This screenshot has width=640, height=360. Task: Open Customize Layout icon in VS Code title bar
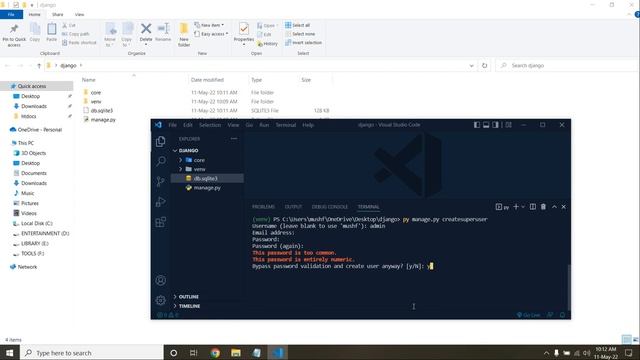pos(509,125)
